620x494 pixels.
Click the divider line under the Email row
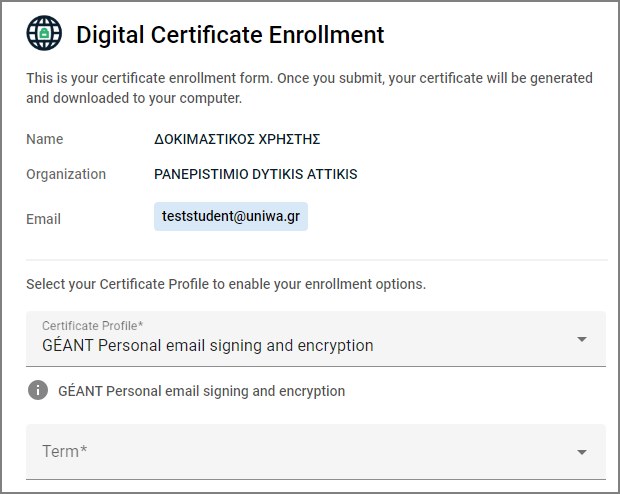(x=317, y=260)
